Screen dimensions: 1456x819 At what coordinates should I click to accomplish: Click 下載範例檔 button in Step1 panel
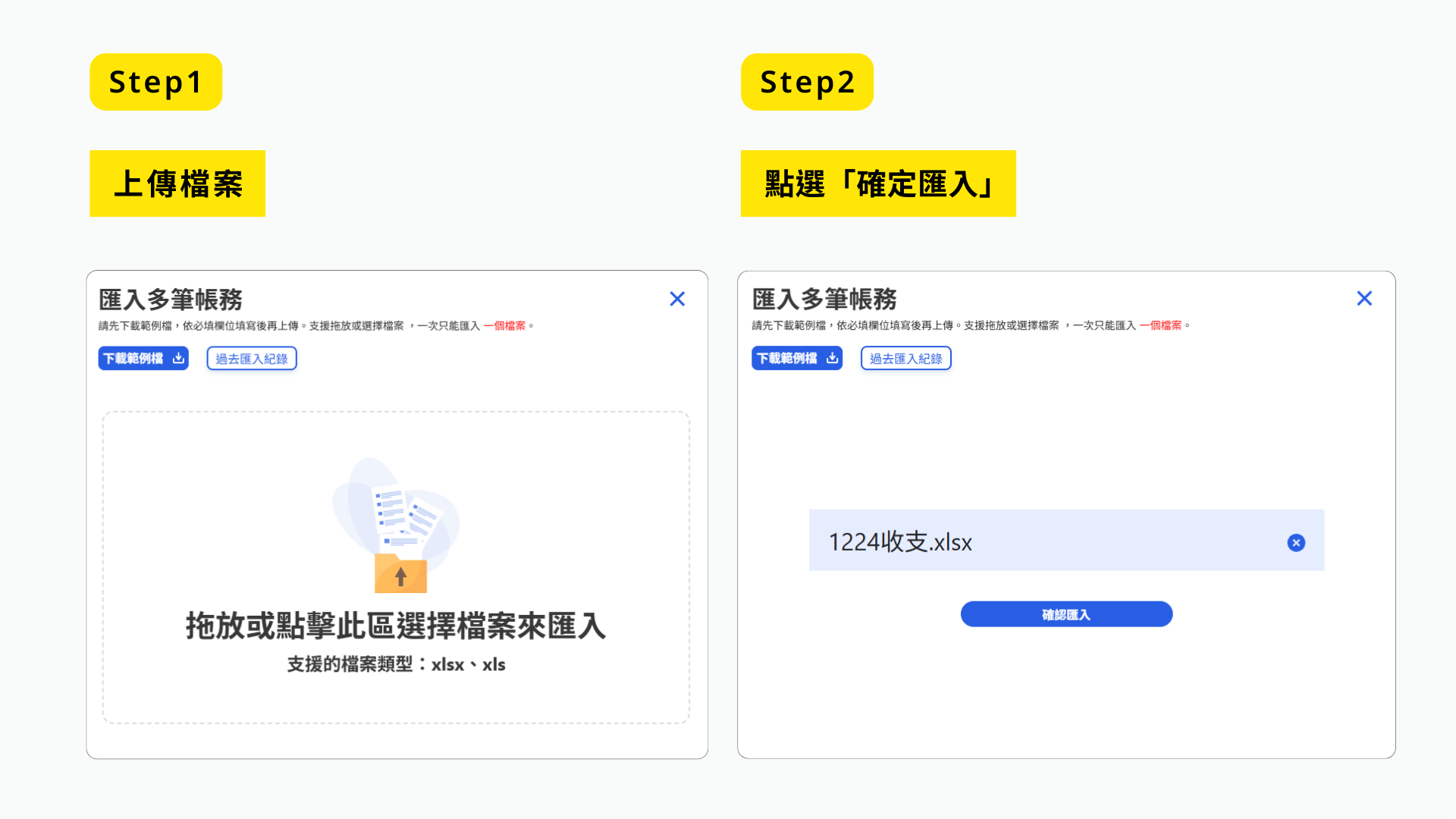(x=134, y=358)
